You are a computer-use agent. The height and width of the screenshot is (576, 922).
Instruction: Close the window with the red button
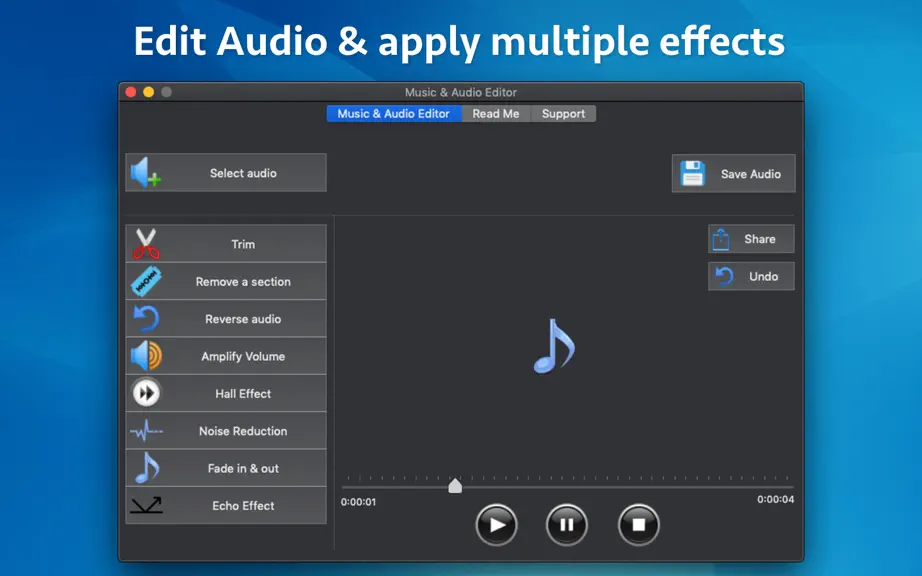[x=131, y=92]
